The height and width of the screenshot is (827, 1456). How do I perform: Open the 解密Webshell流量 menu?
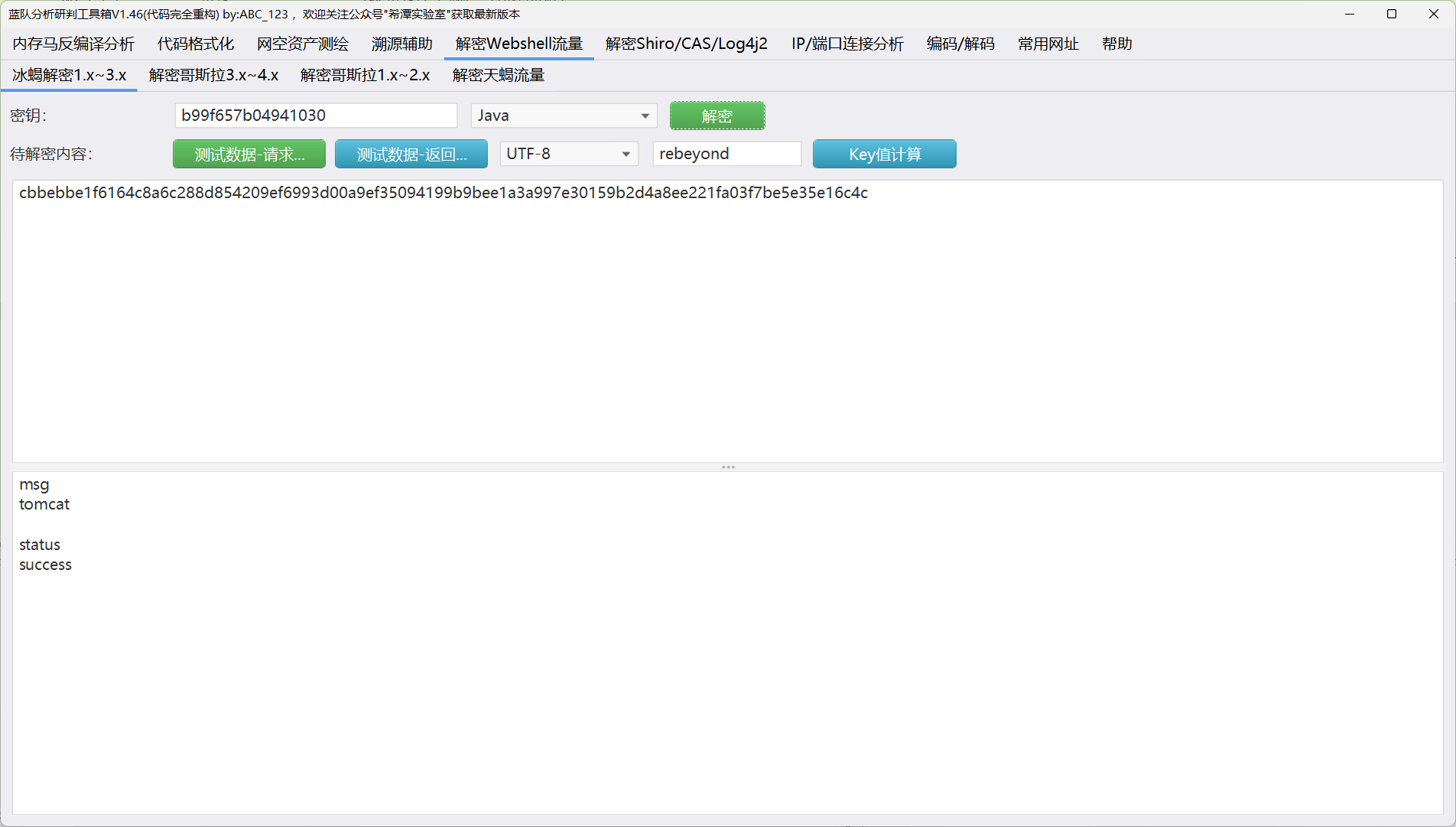point(518,44)
